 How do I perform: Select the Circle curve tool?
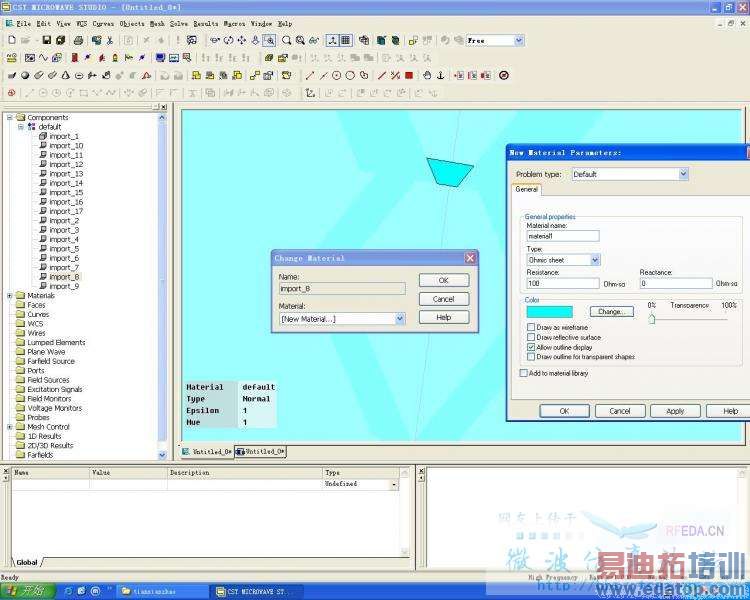[x=337, y=75]
